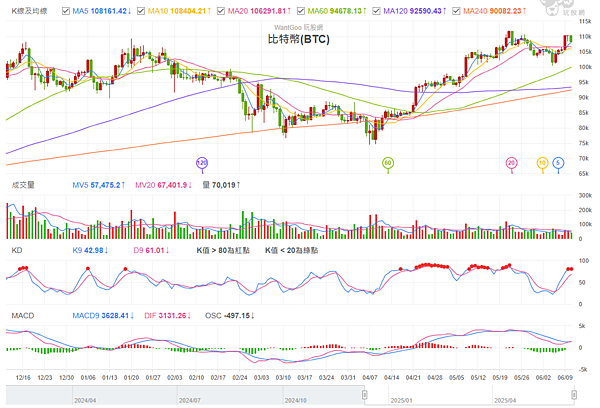Click the OSC -497.15 reading
This screenshot has width=600, height=408.
pyautogui.click(x=228, y=316)
